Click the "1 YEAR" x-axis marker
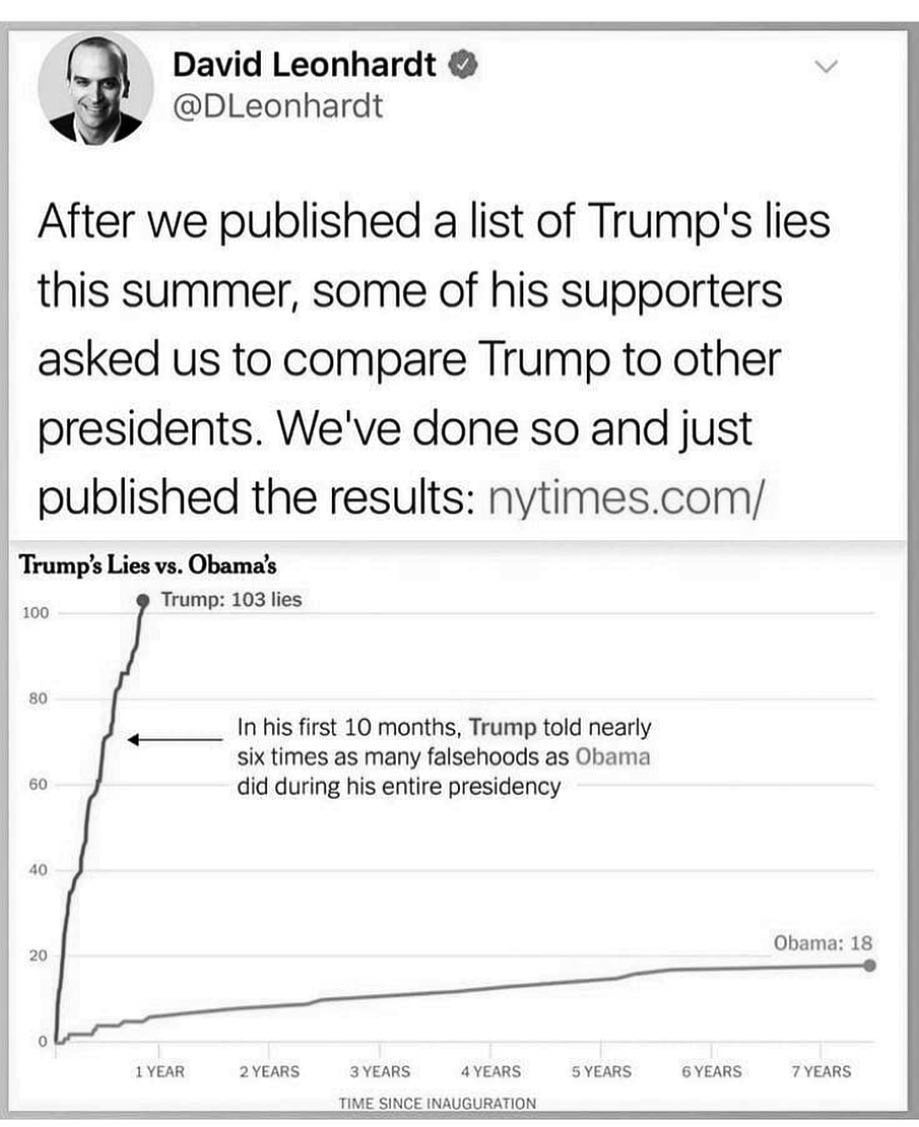Viewport: 919px width, 1127px height. (159, 1071)
